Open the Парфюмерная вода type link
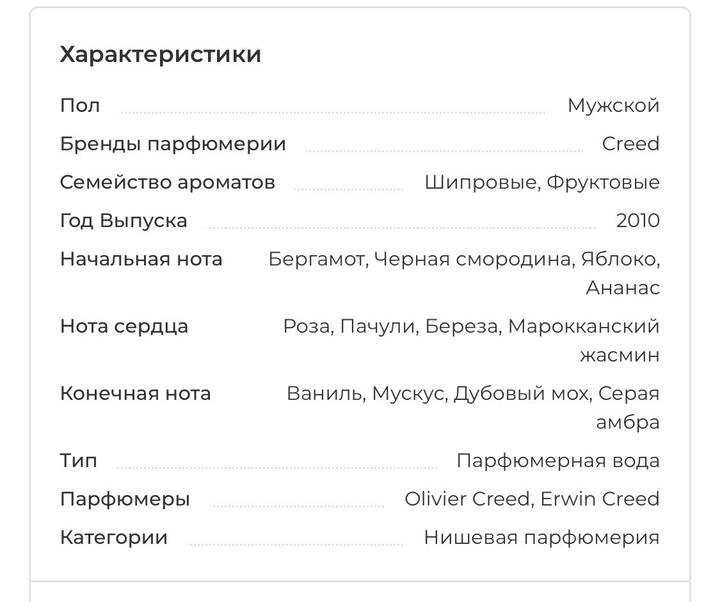This screenshot has width=720, height=602. point(557,461)
